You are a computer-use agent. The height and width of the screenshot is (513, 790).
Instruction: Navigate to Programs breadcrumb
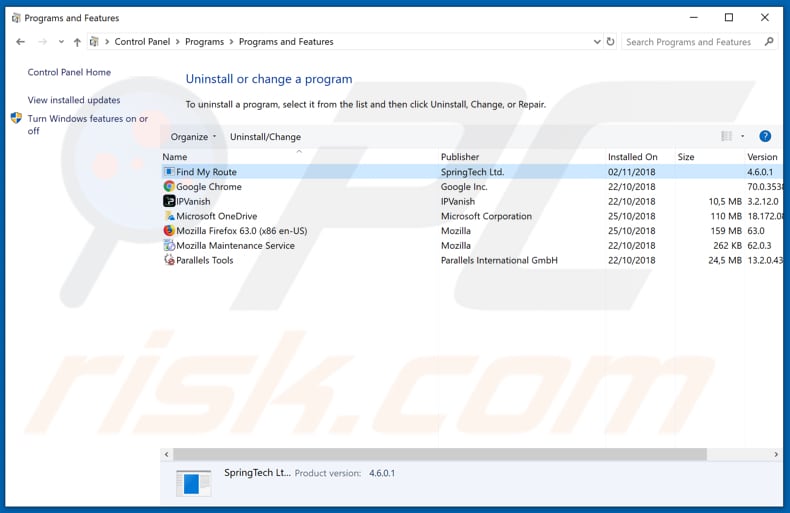tap(205, 42)
